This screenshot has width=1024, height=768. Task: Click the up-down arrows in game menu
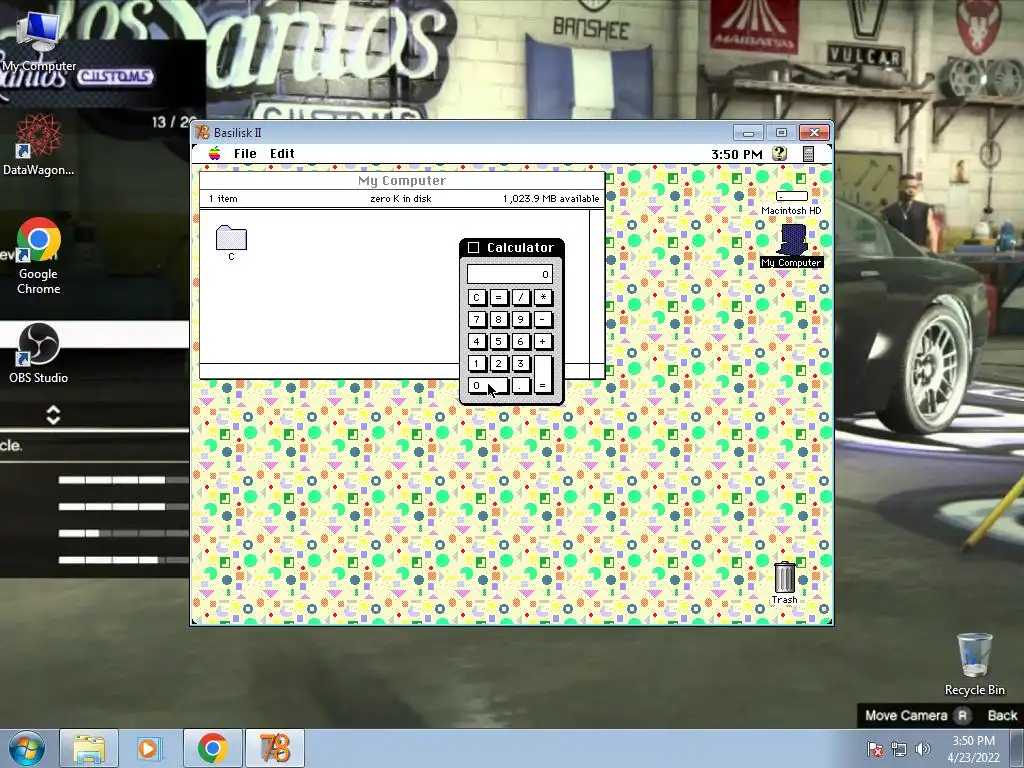pos(54,415)
